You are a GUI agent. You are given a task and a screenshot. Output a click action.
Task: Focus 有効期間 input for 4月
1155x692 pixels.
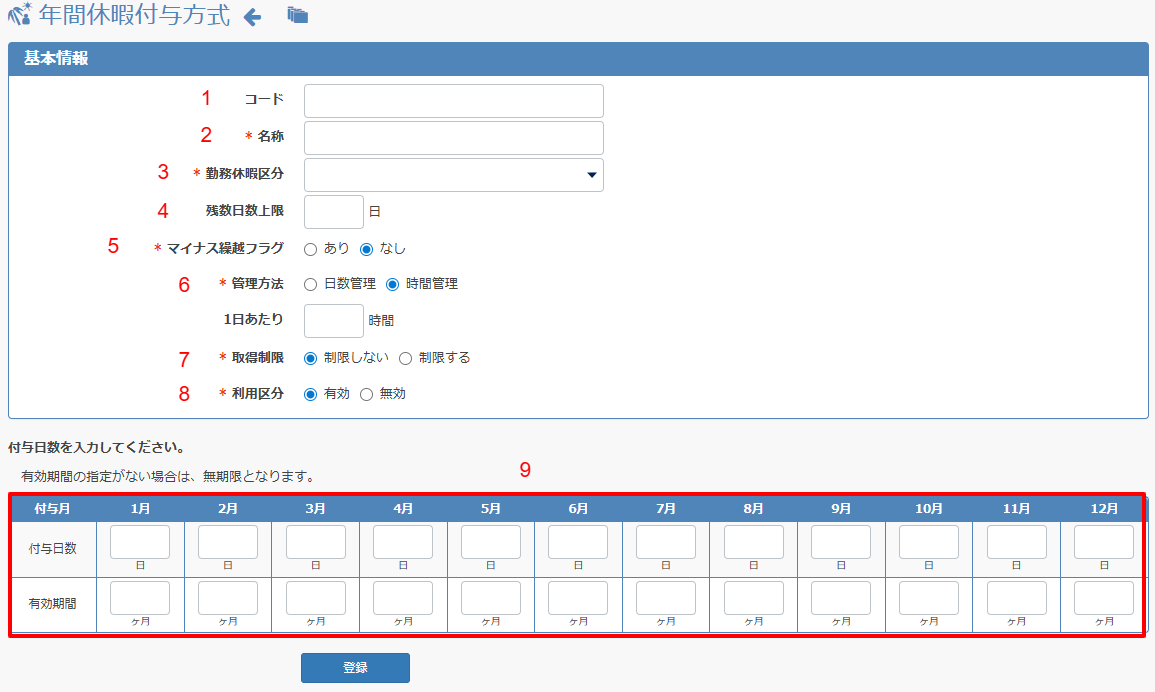pos(403,598)
